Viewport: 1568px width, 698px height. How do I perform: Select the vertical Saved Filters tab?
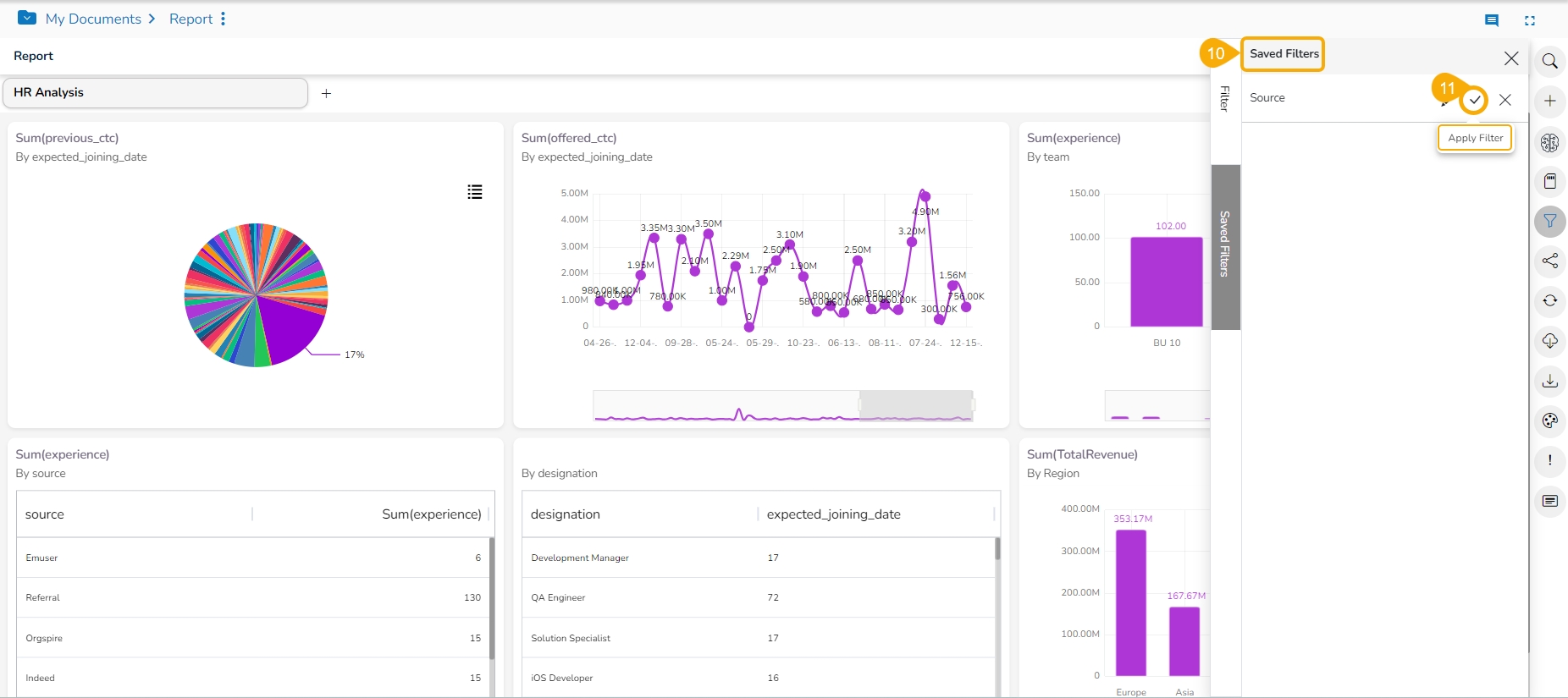coord(1225,244)
